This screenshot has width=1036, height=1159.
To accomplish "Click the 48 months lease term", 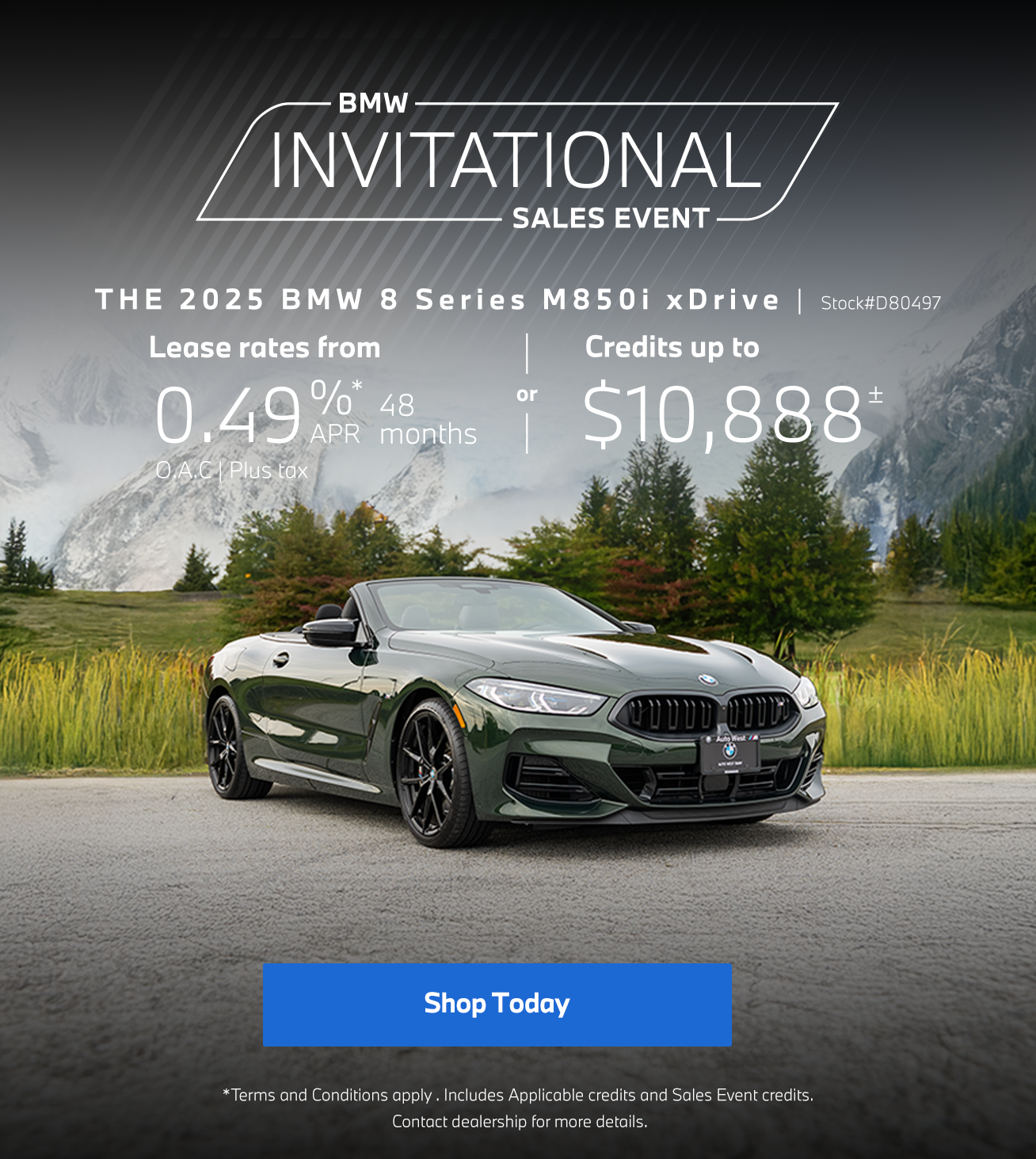I will 428,420.
